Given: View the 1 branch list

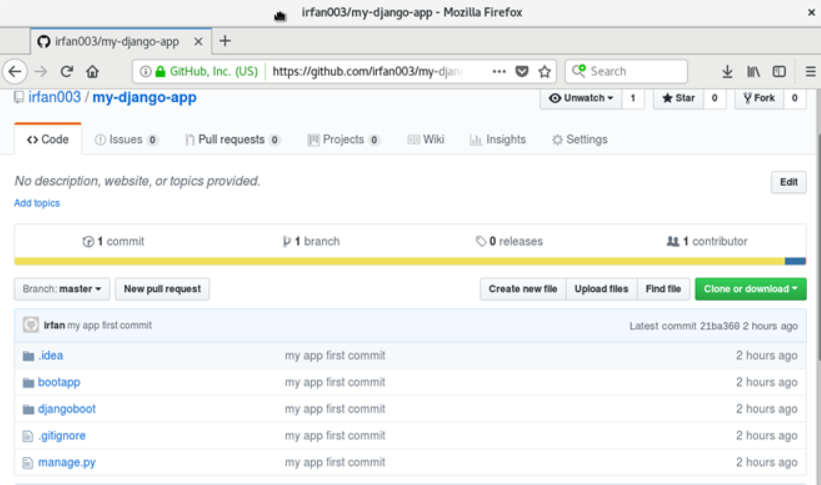Looking at the screenshot, I should (311, 241).
